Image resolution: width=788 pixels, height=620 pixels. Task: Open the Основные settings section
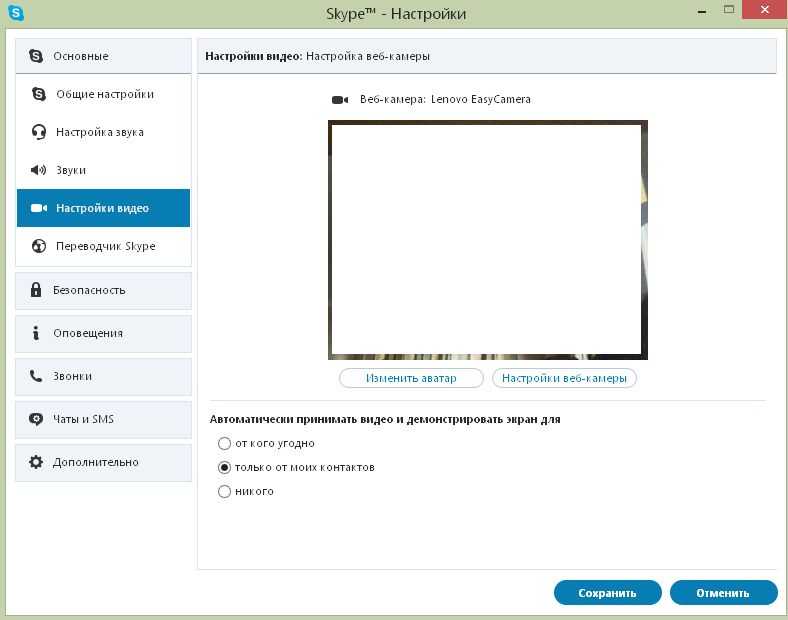(104, 56)
